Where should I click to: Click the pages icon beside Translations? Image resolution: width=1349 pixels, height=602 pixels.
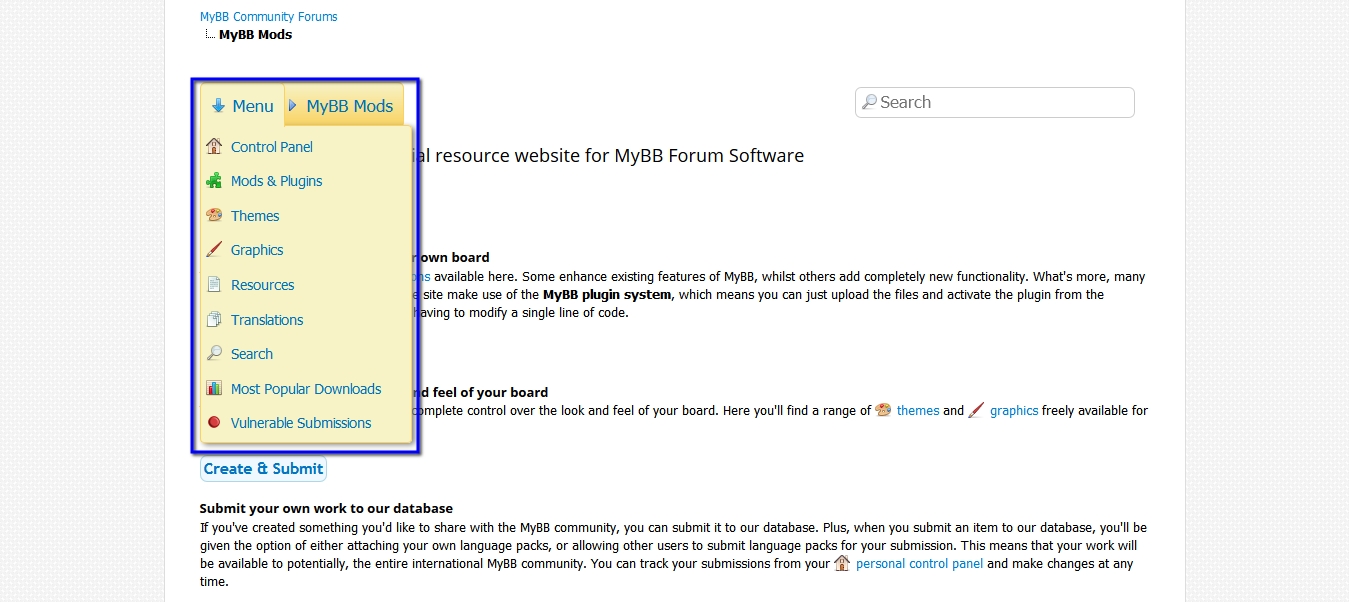[214, 320]
